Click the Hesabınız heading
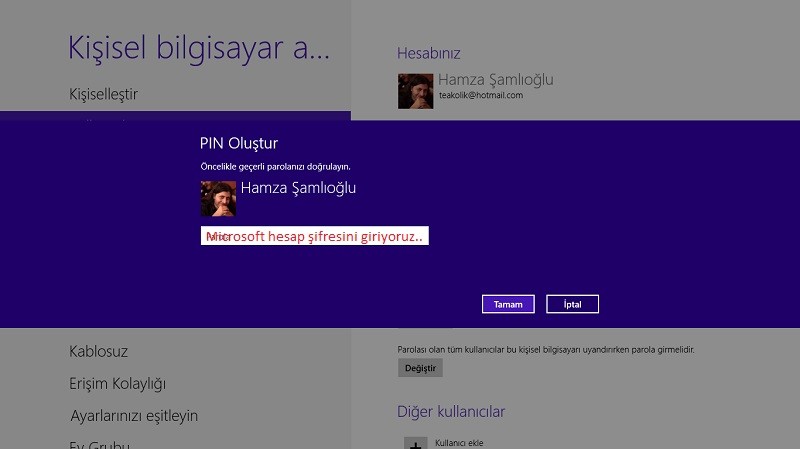The height and width of the screenshot is (449, 800). [x=429, y=53]
